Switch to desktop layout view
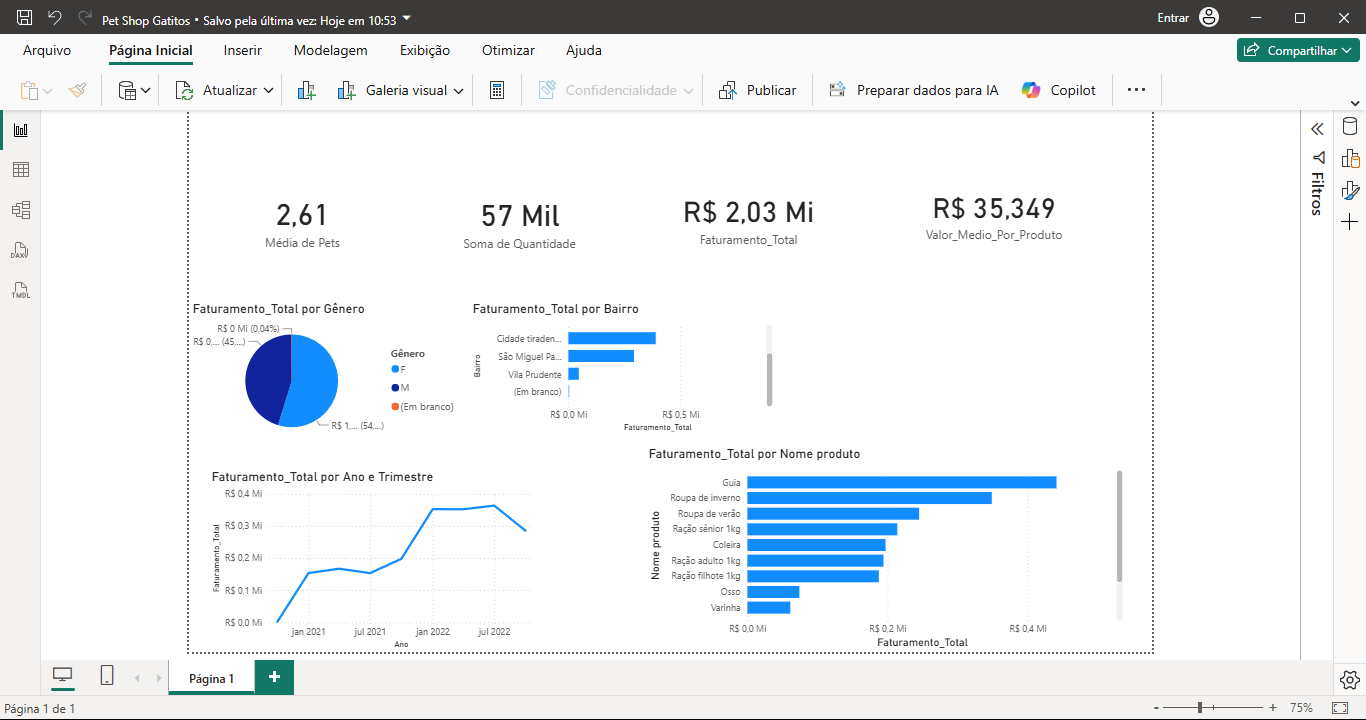 click(63, 676)
